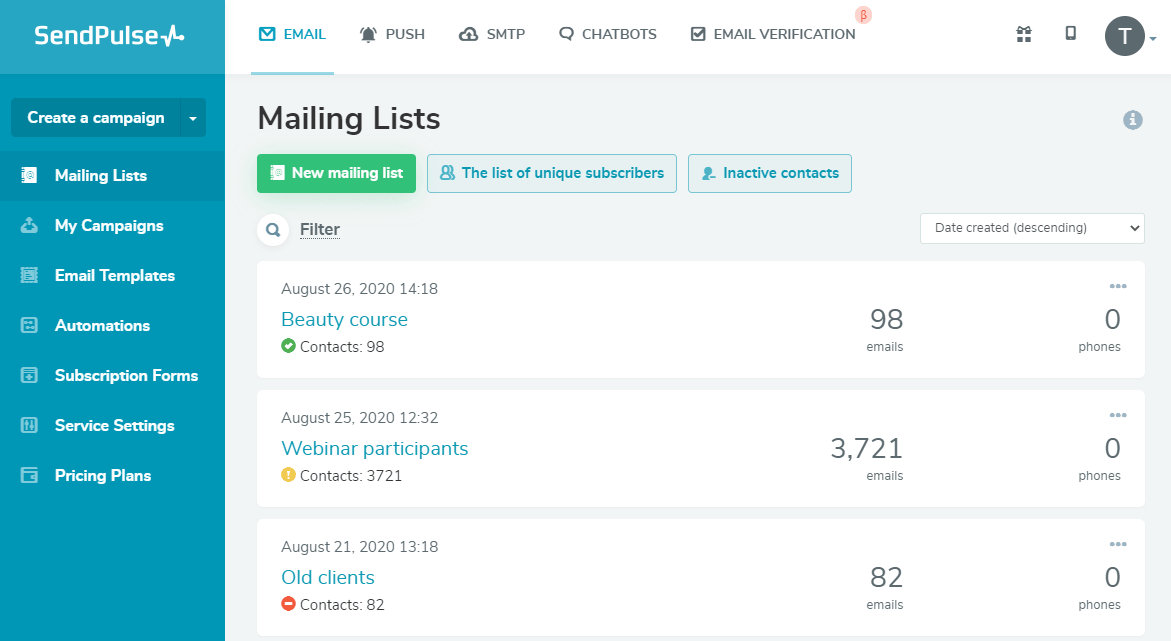Open three-dot menu for Old clients
The image size is (1171, 641).
(1117, 545)
